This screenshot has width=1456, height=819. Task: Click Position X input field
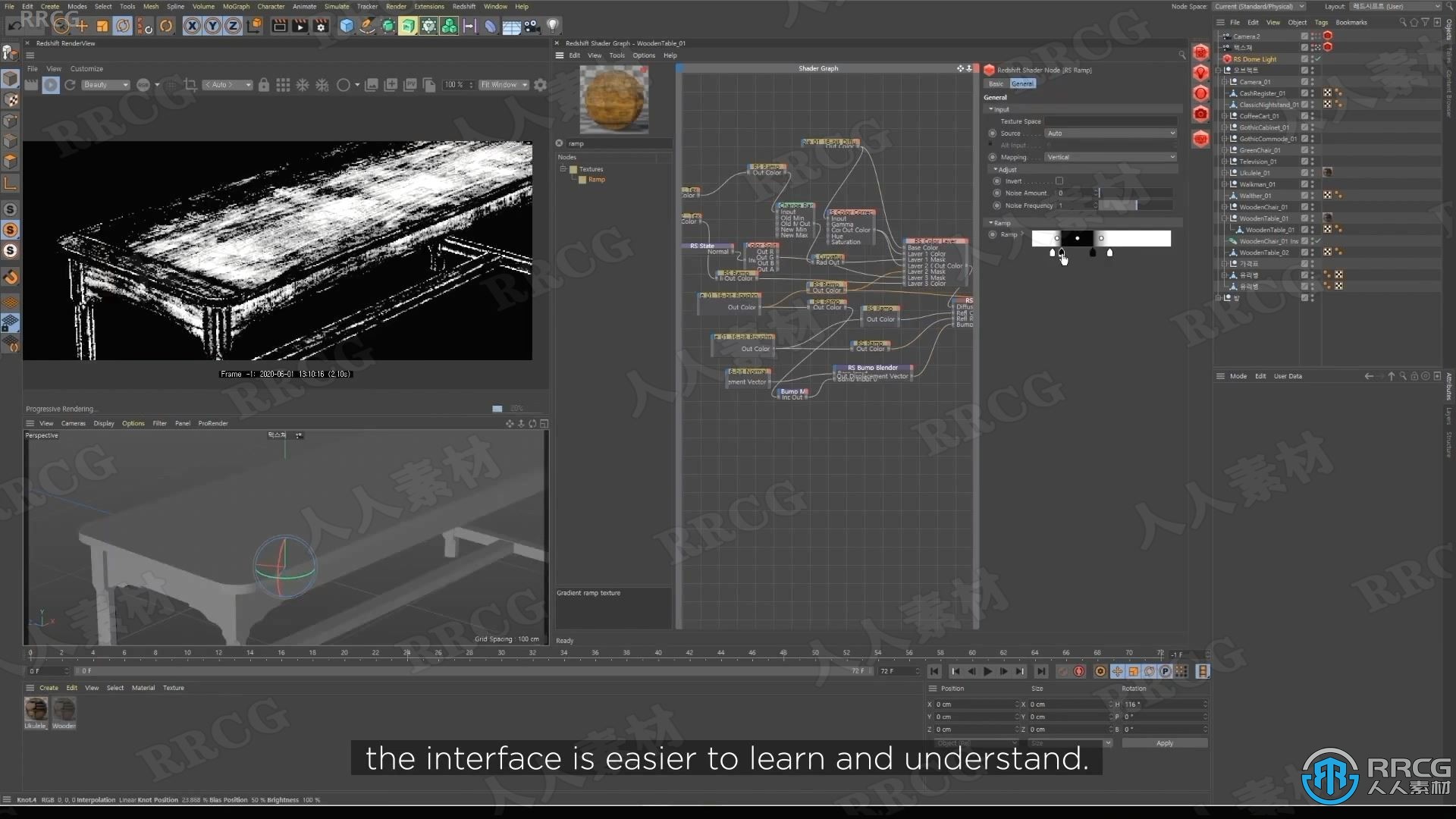976,704
